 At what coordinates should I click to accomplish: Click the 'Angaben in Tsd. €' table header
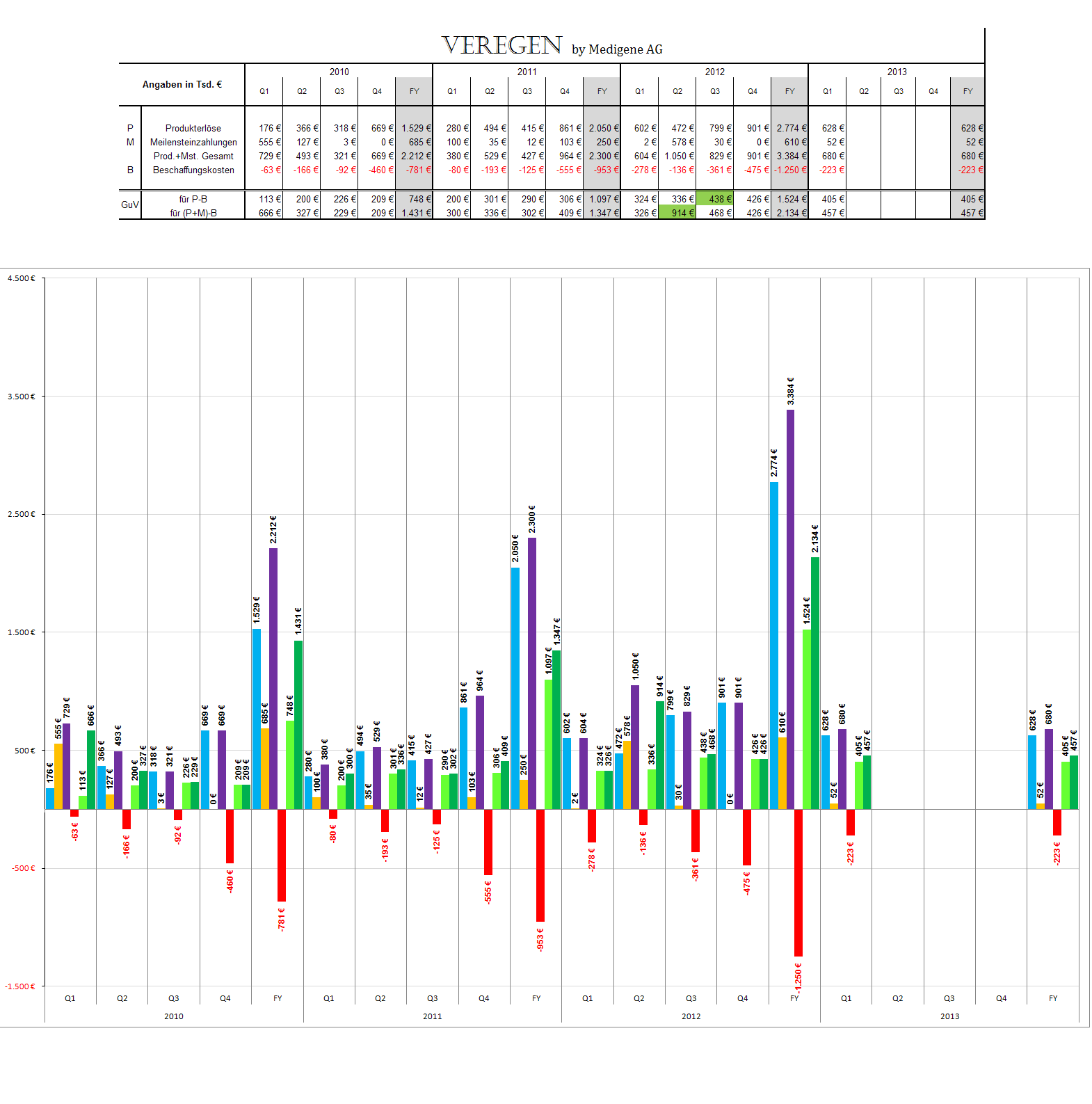click(182, 84)
